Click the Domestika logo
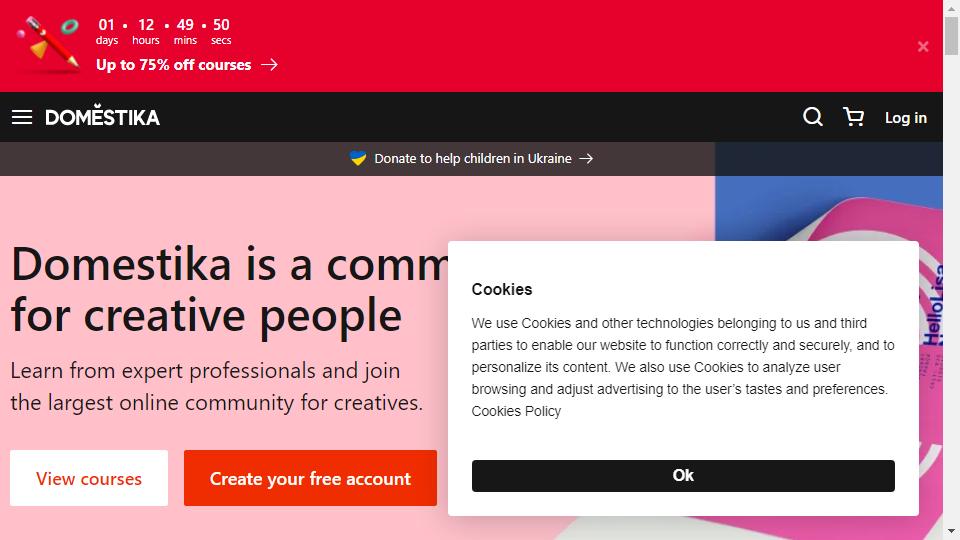960x540 pixels. click(x=102, y=116)
